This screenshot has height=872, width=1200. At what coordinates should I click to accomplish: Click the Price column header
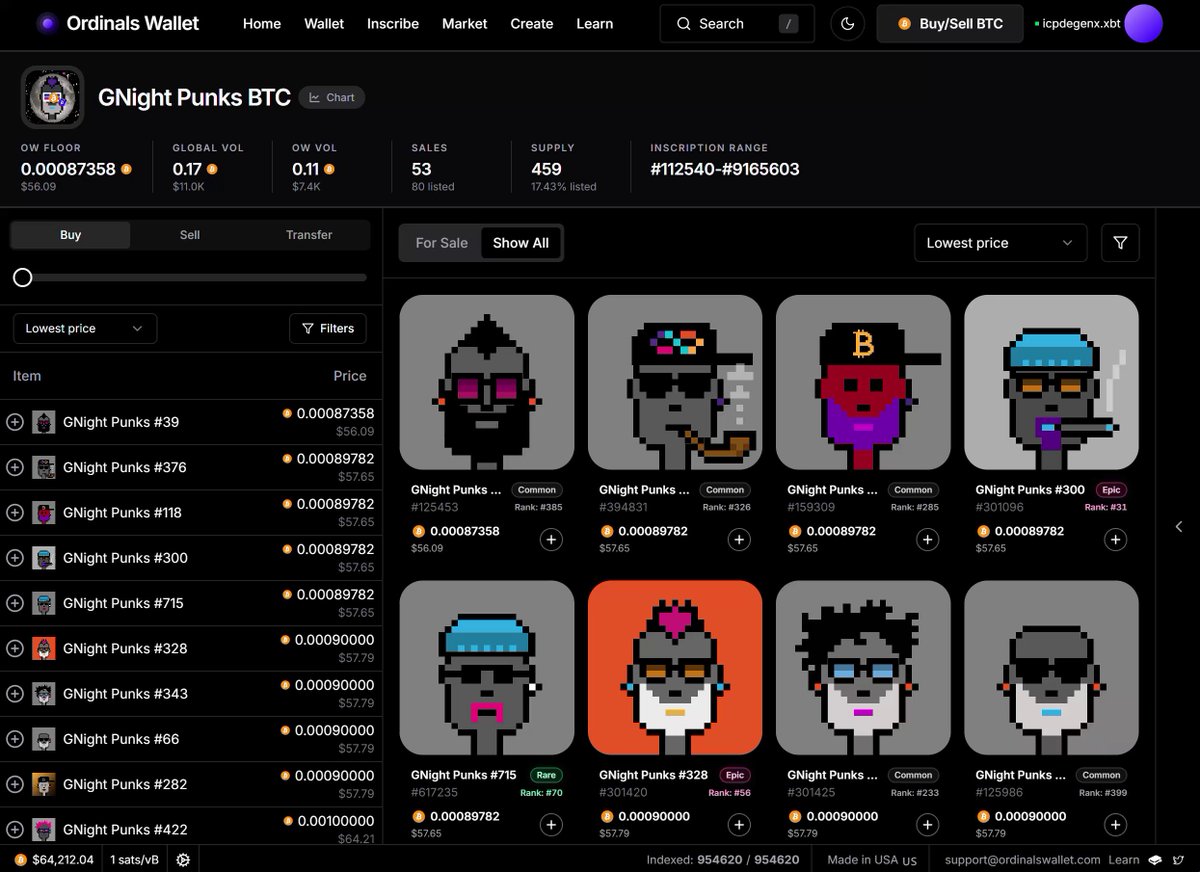click(350, 376)
